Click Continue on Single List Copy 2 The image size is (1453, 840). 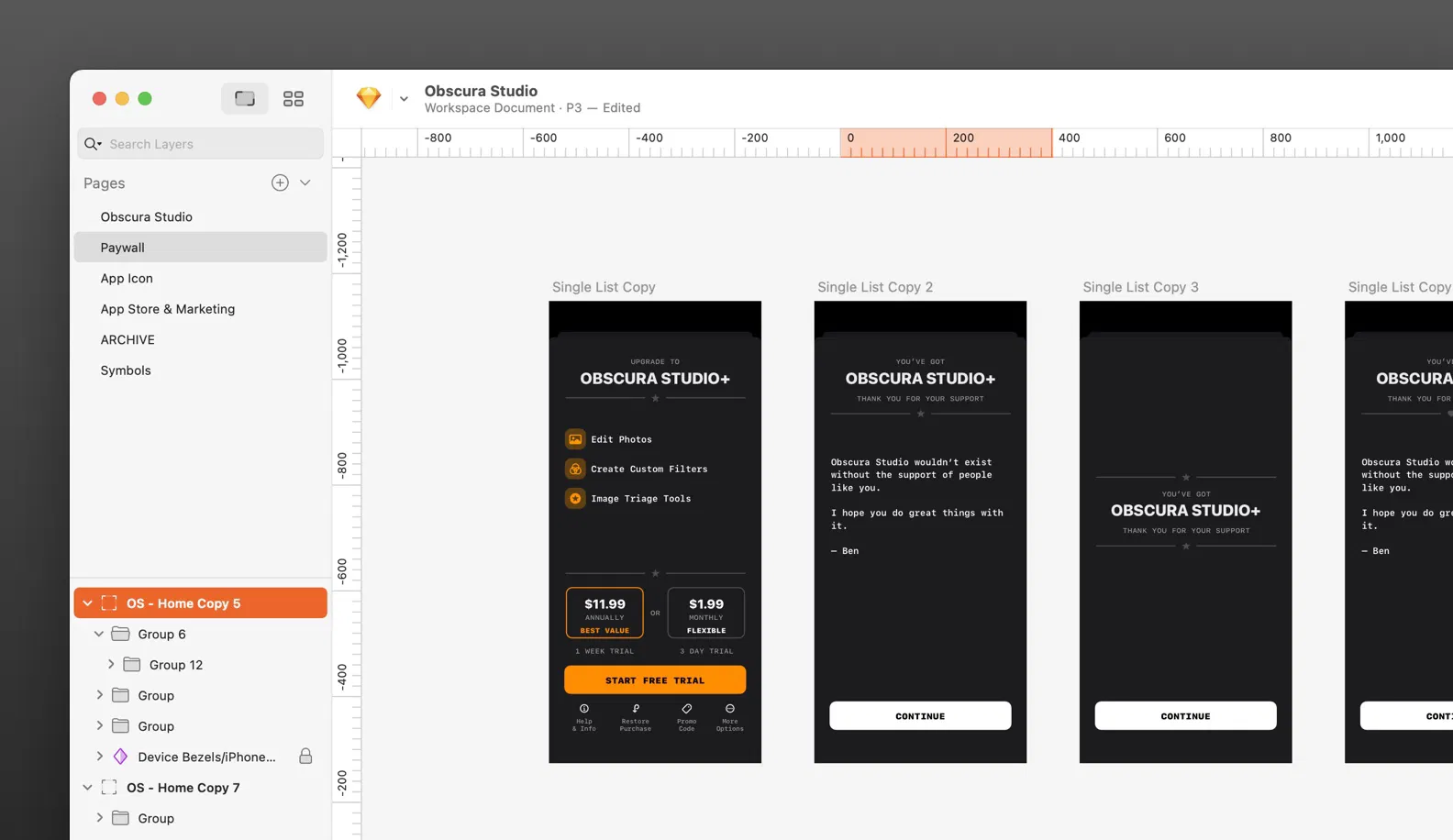click(920, 716)
